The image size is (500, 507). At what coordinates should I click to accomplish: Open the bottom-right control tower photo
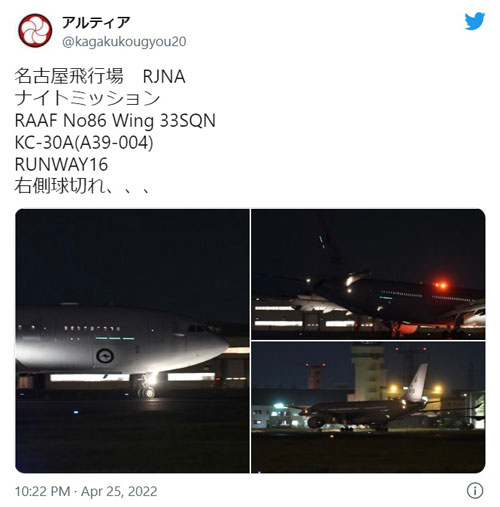point(368,407)
